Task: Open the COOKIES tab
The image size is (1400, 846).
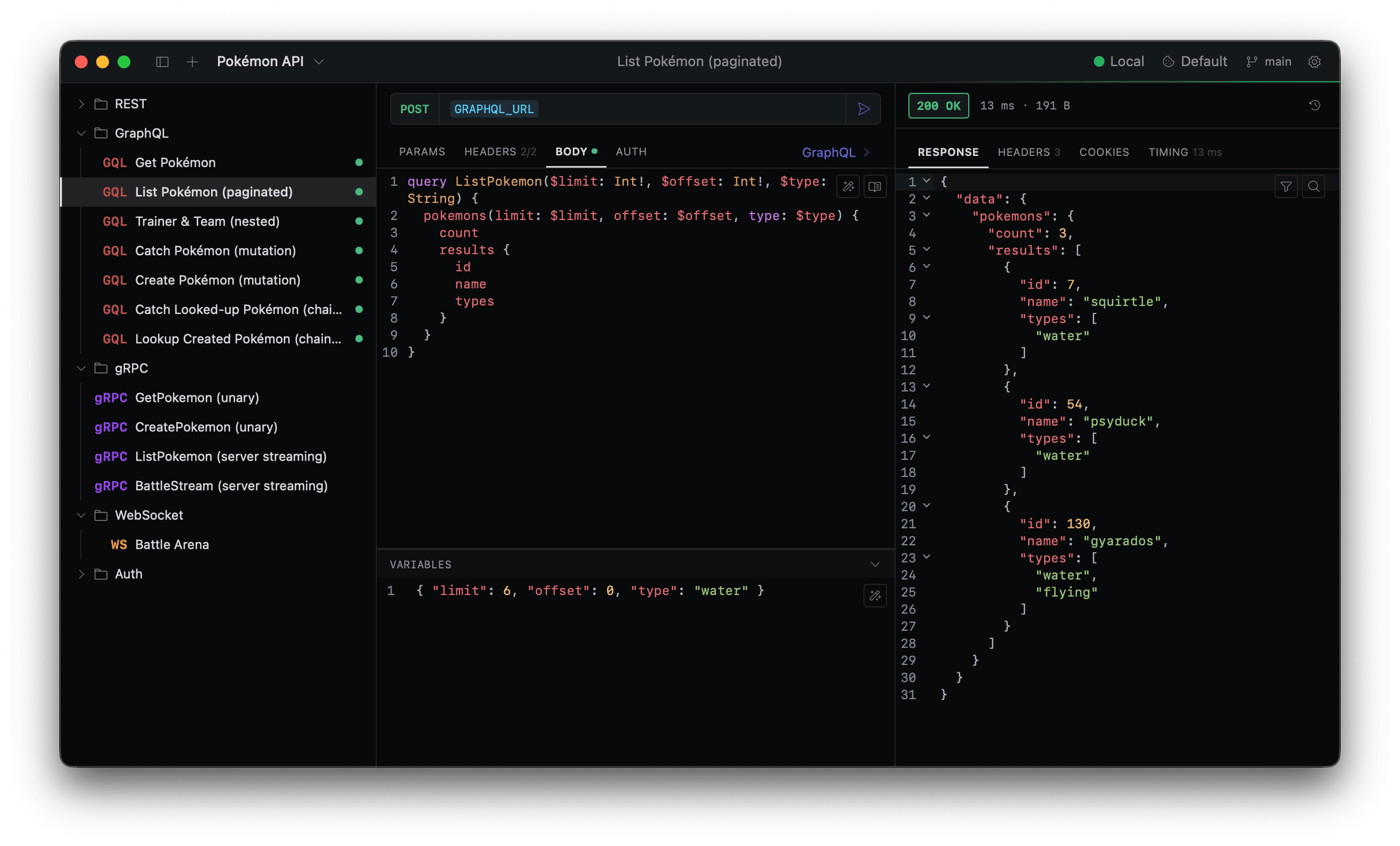Action: pyautogui.click(x=1104, y=152)
